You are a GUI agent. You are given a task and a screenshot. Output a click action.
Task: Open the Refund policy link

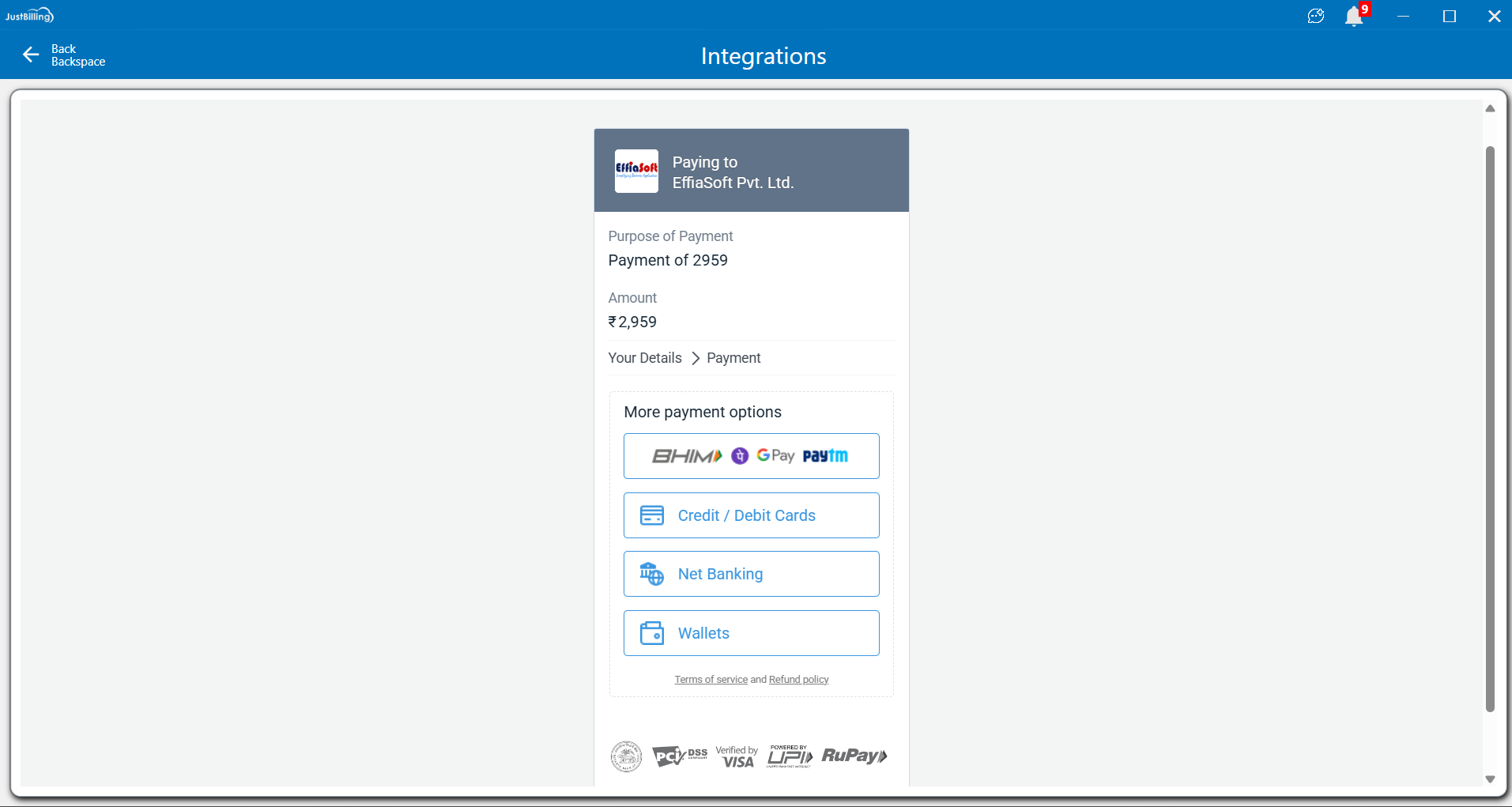click(798, 680)
